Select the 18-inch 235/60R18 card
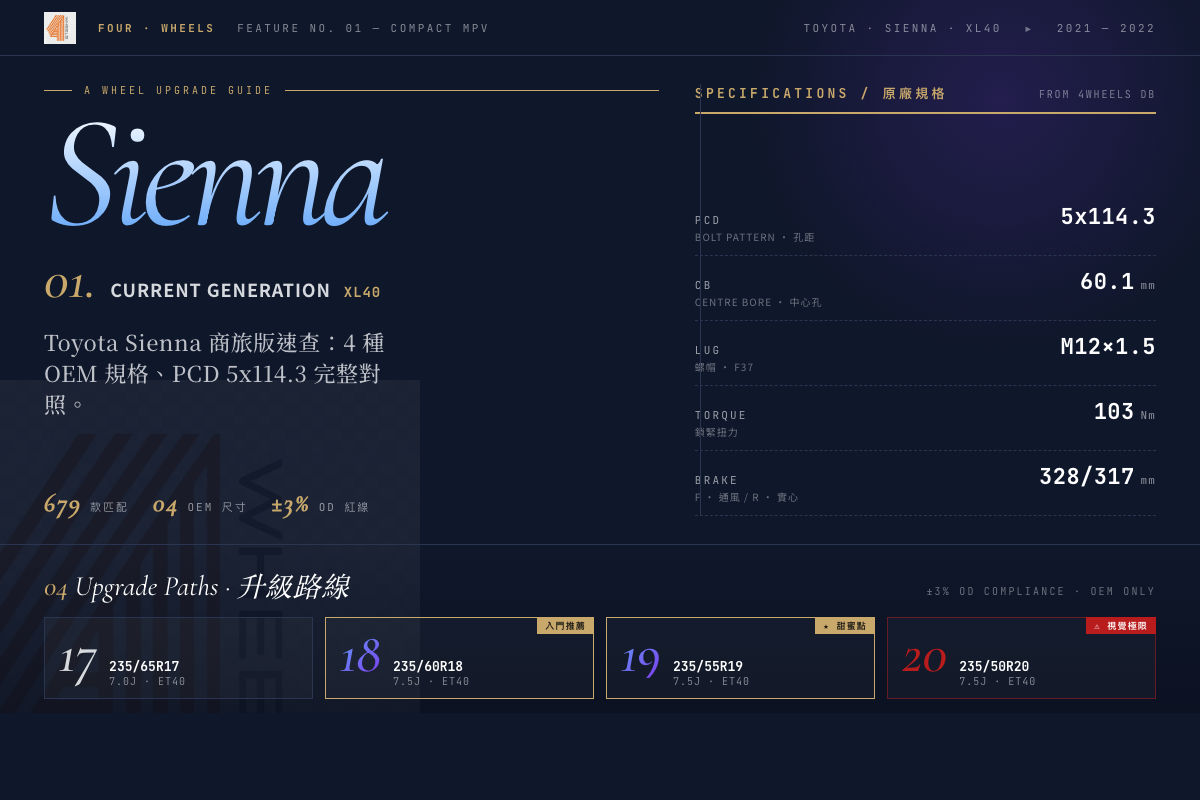This screenshot has height=800, width=1200. (459, 658)
